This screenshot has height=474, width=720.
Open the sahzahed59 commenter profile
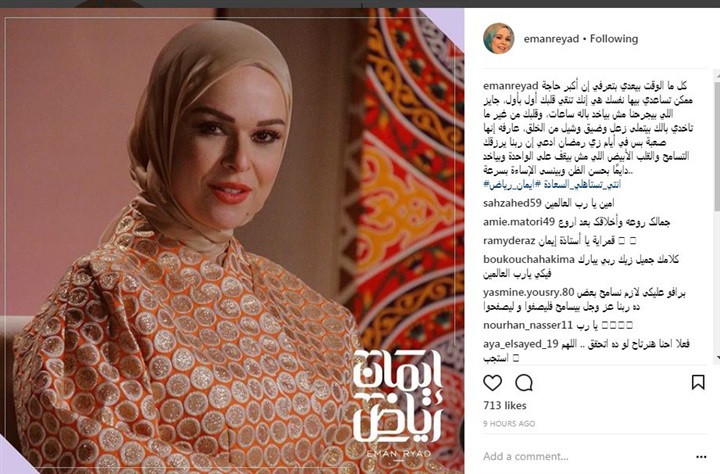coord(512,203)
